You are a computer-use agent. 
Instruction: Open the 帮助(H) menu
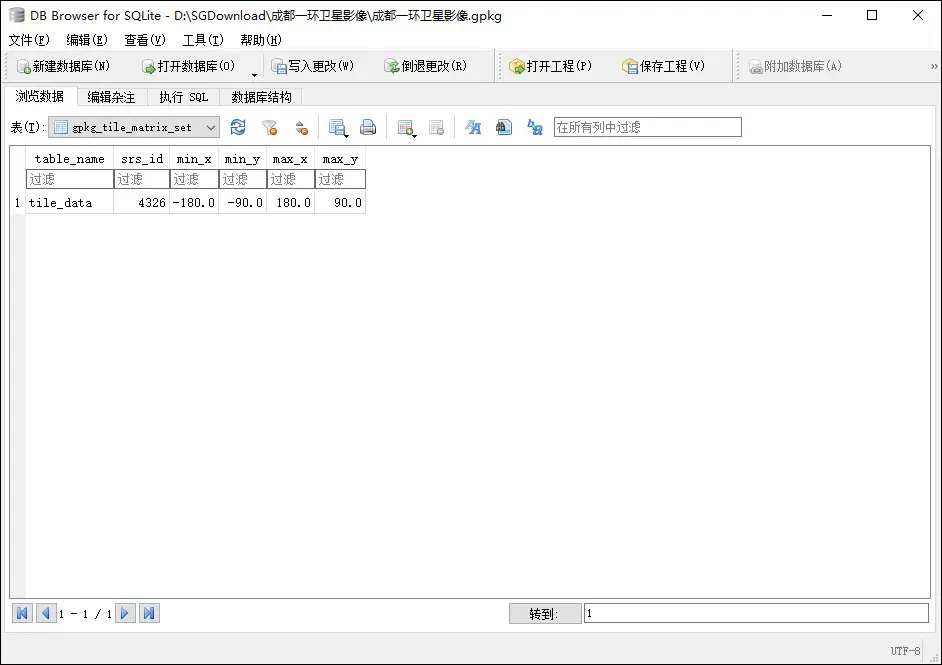(261, 40)
